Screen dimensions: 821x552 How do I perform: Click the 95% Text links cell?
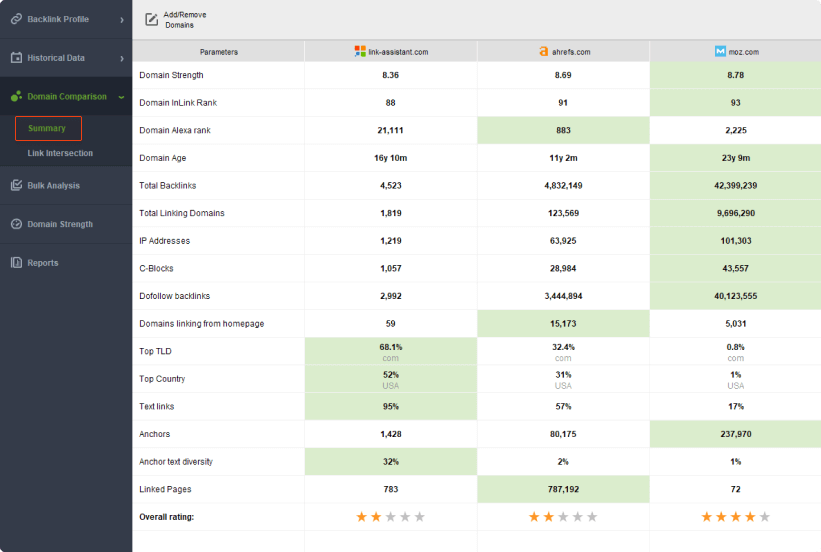391,406
